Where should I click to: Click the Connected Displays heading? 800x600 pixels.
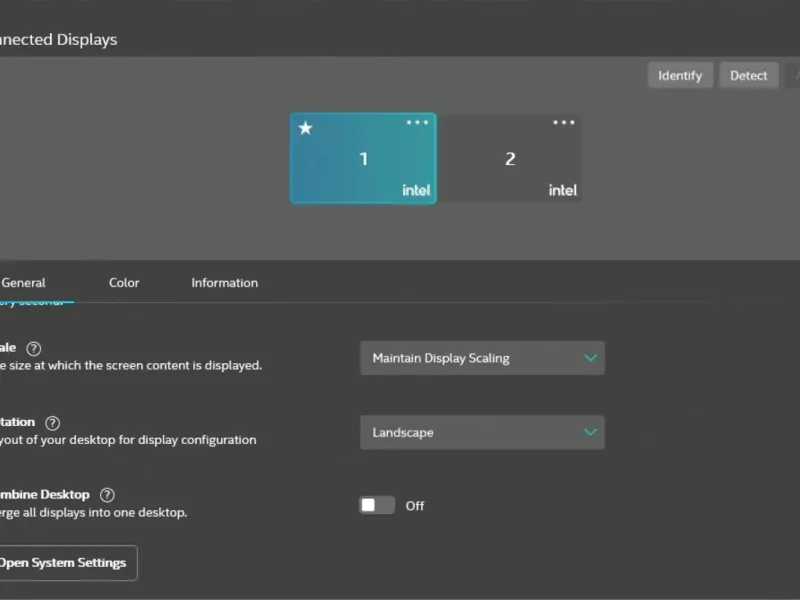(x=58, y=40)
